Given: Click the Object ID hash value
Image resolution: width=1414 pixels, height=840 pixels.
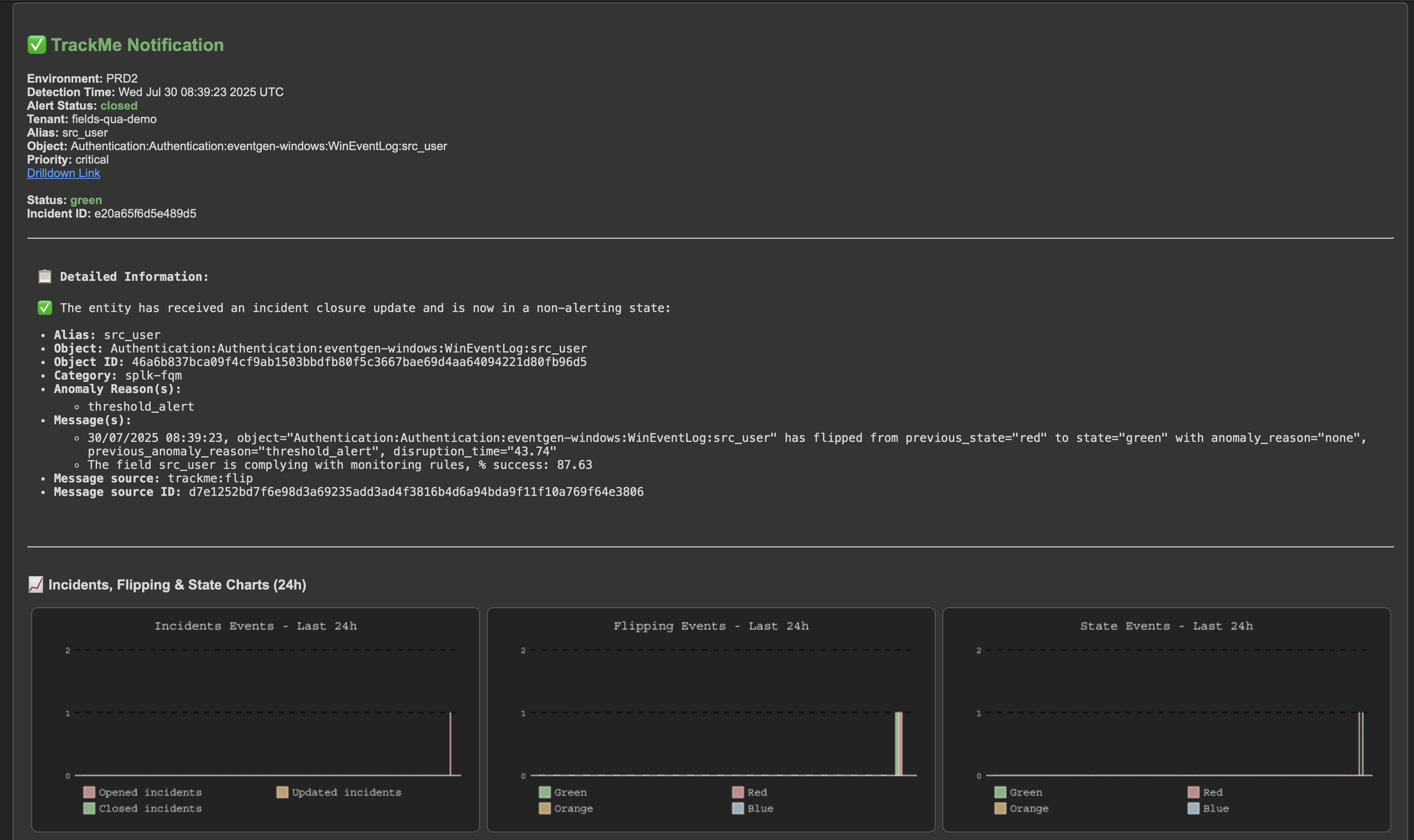Looking at the screenshot, I should (x=359, y=362).
